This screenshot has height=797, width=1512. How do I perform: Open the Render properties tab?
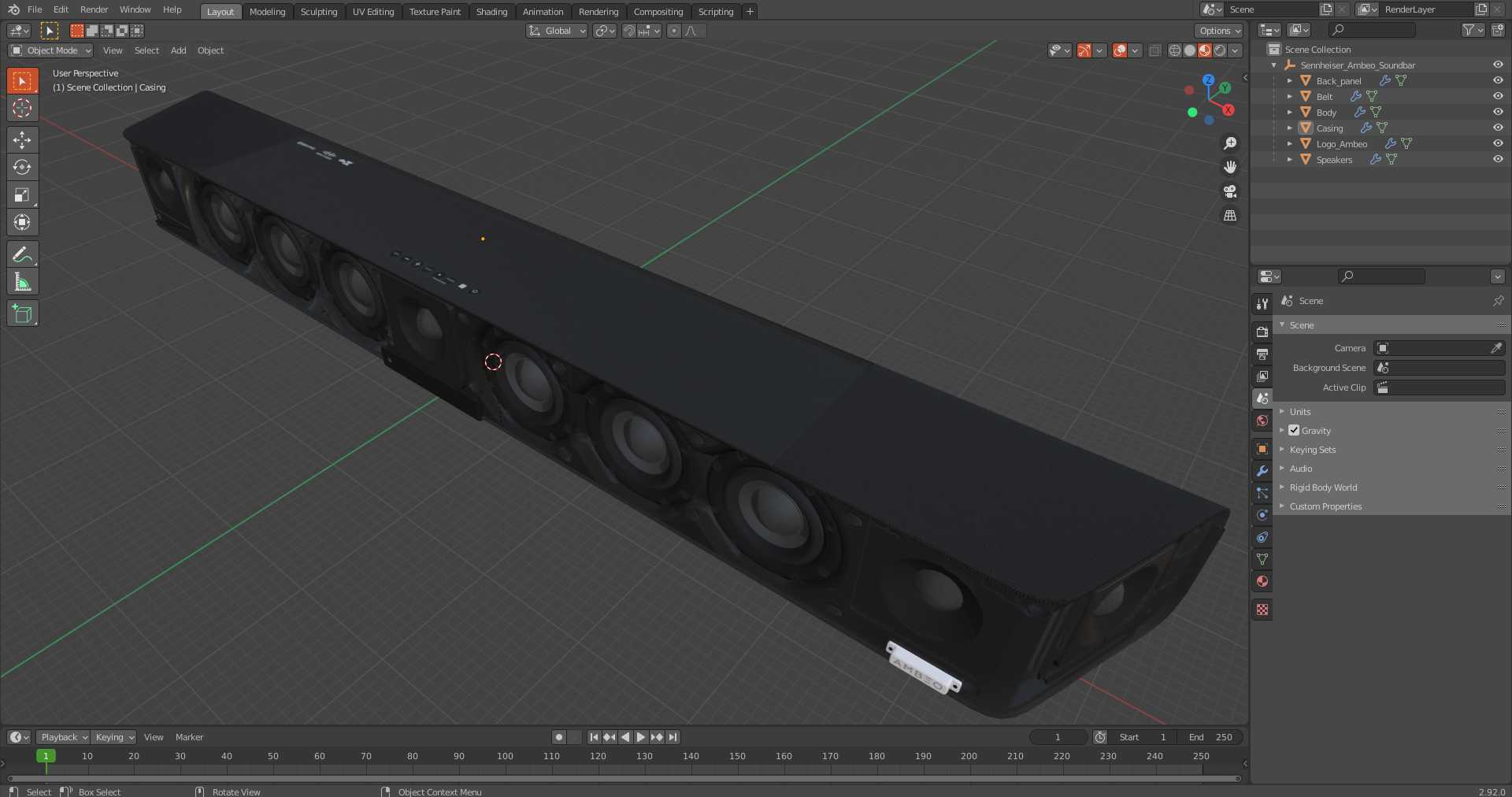[1262, 332]
